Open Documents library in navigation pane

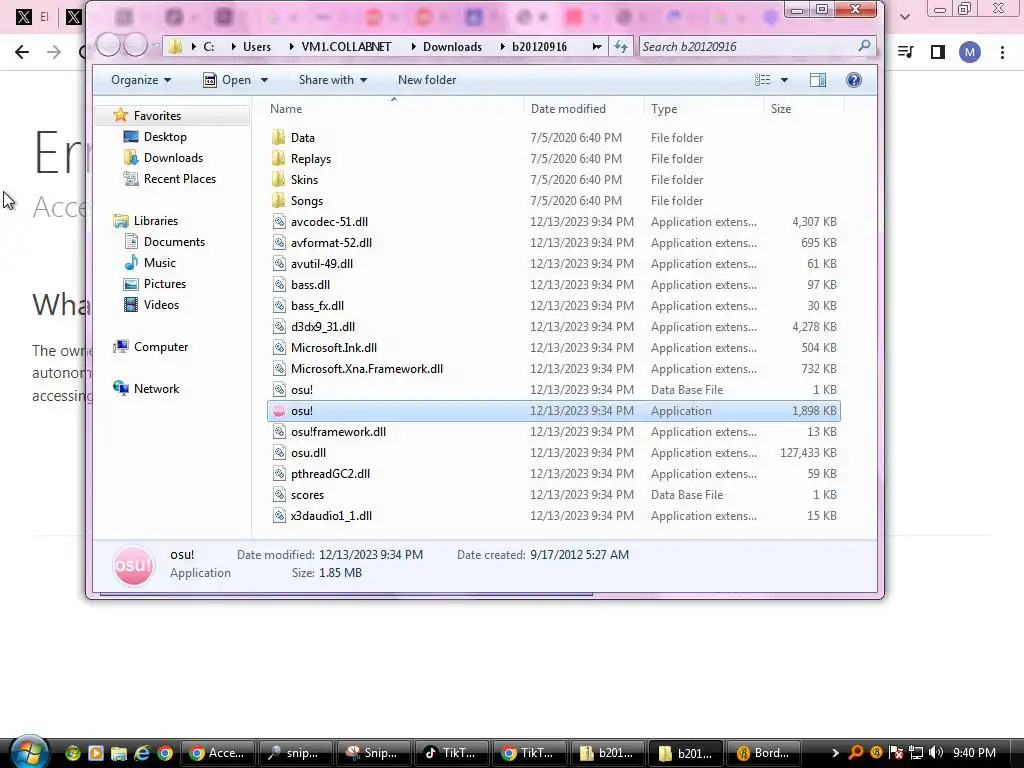(174, 242)
